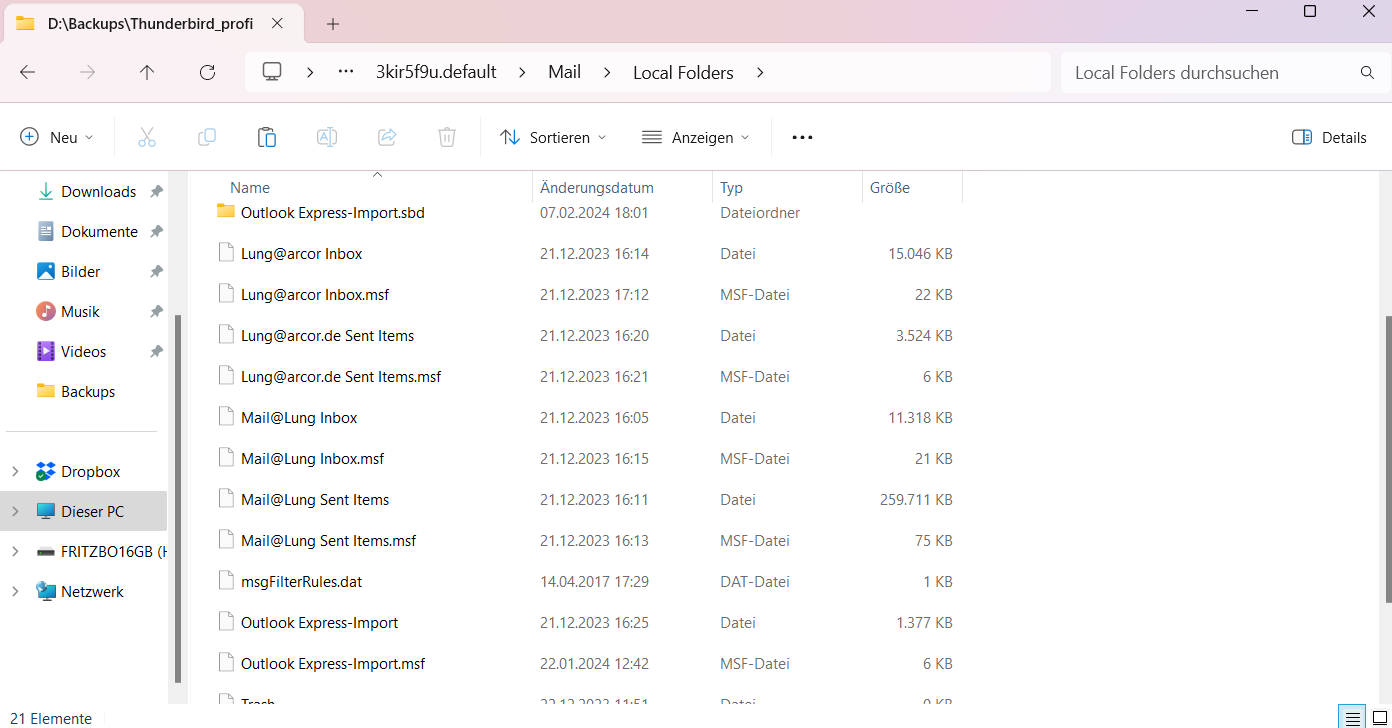Open the Neu creation menu
Image resolution: width=1392 pixels, height=728 pixels.
tap(57, 138)
